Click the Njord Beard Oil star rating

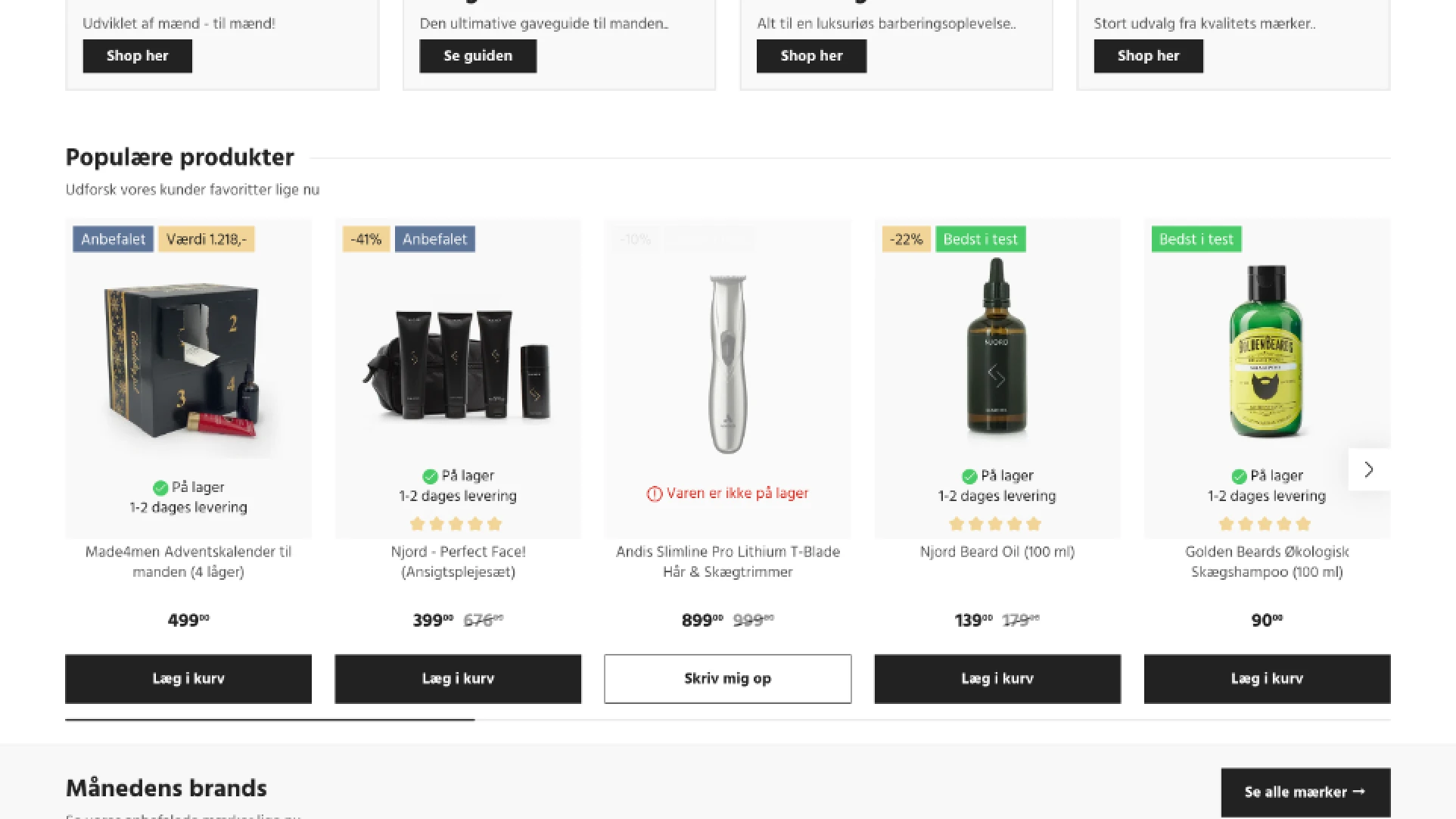995,524
